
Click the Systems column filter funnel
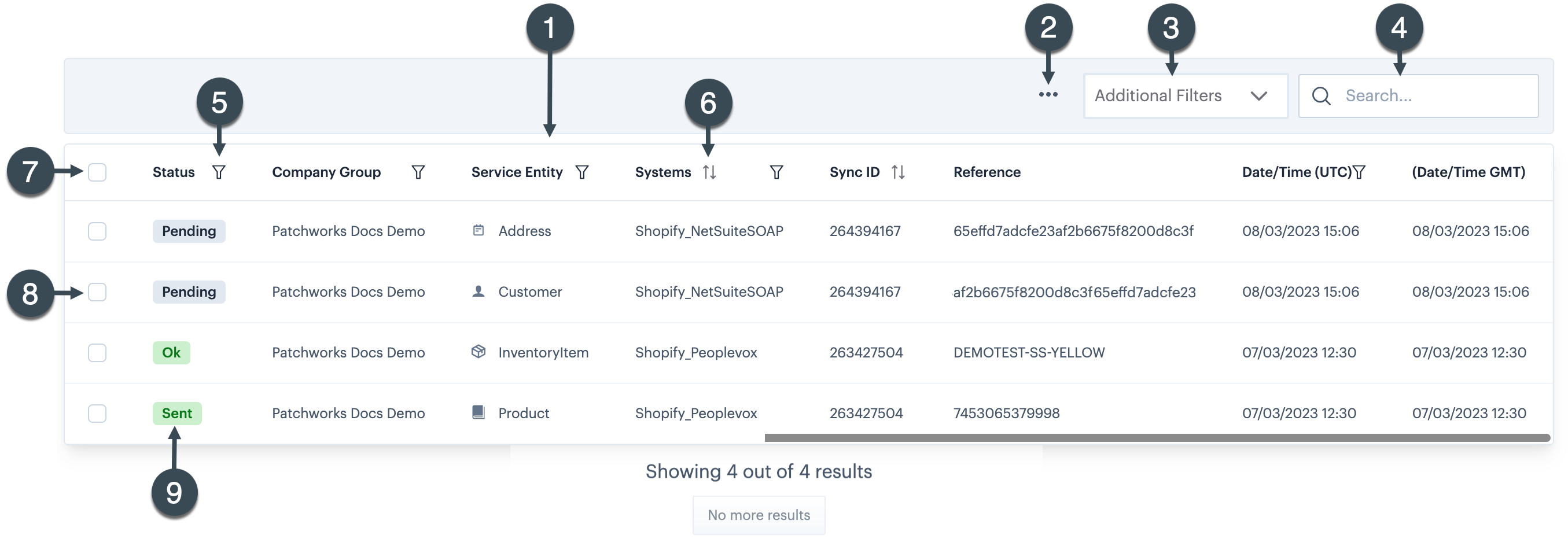(x=776, y=172)
